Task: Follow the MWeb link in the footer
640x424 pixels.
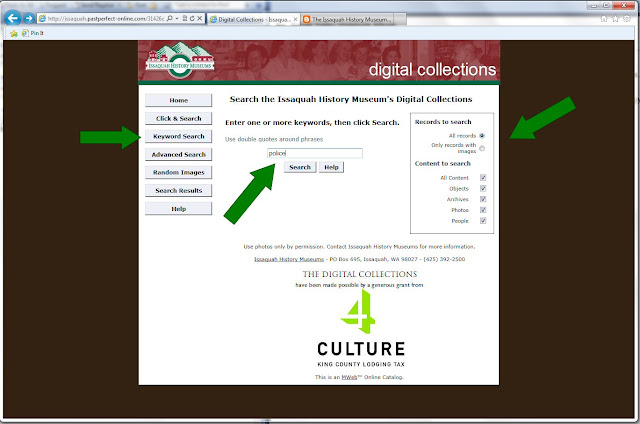Action: pos(349,377)
